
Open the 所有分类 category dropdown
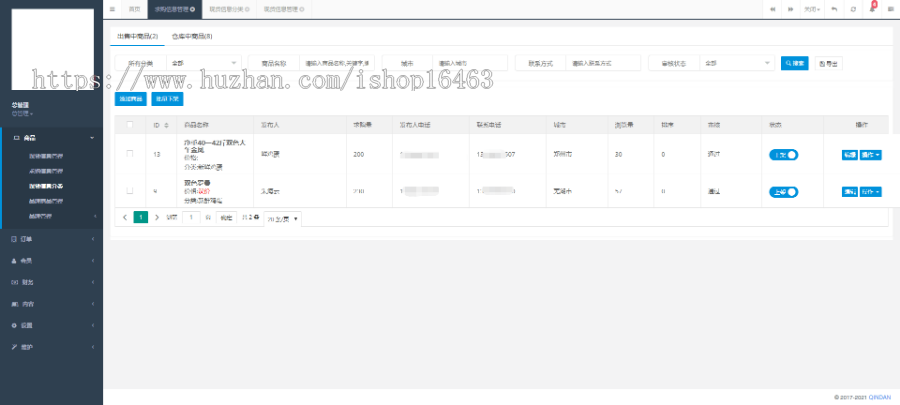(204, 63)
